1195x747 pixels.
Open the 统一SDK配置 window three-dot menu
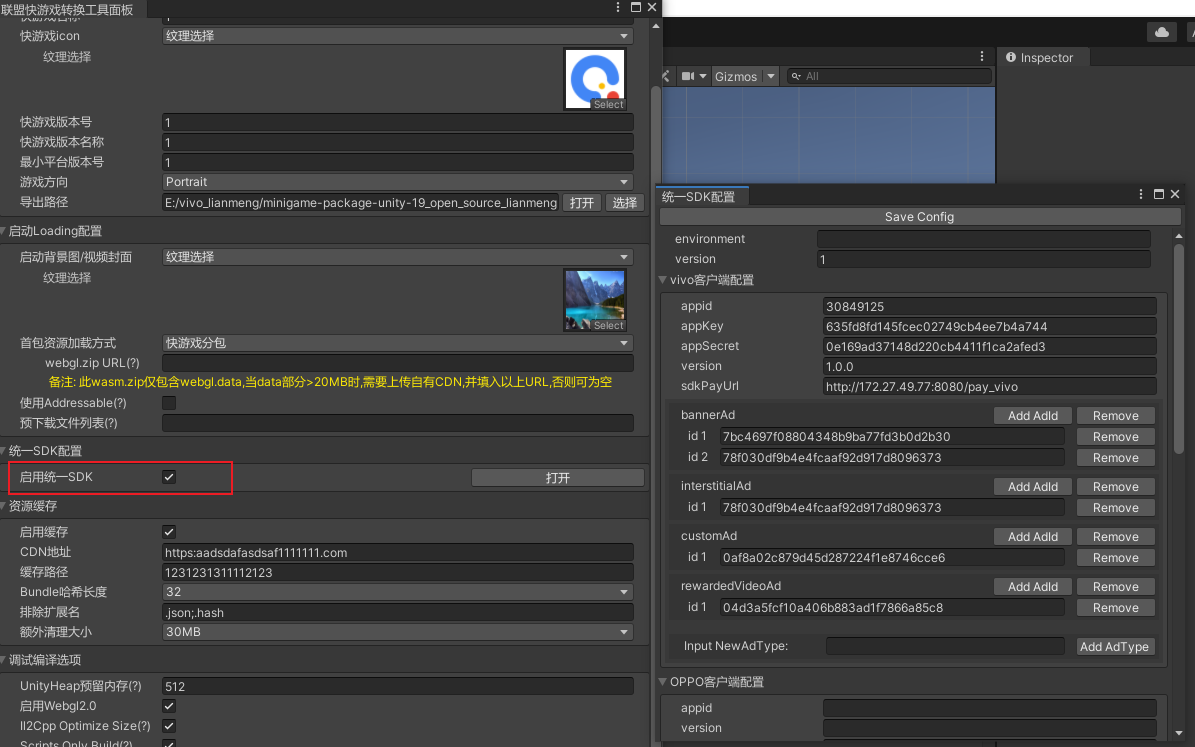tap(1142, 195)
